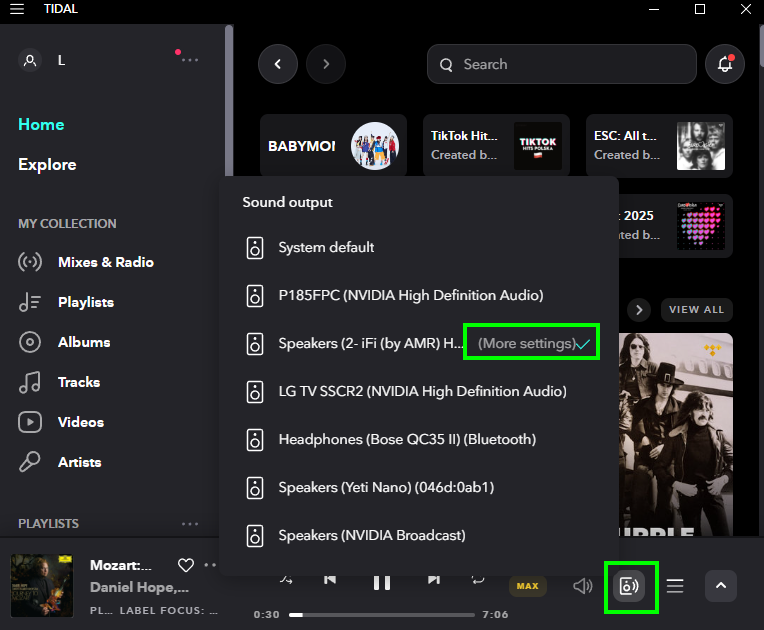Viewport: 764px width, 630px height.
Task: Pause the current track
Action: click(x=382, y=582)
